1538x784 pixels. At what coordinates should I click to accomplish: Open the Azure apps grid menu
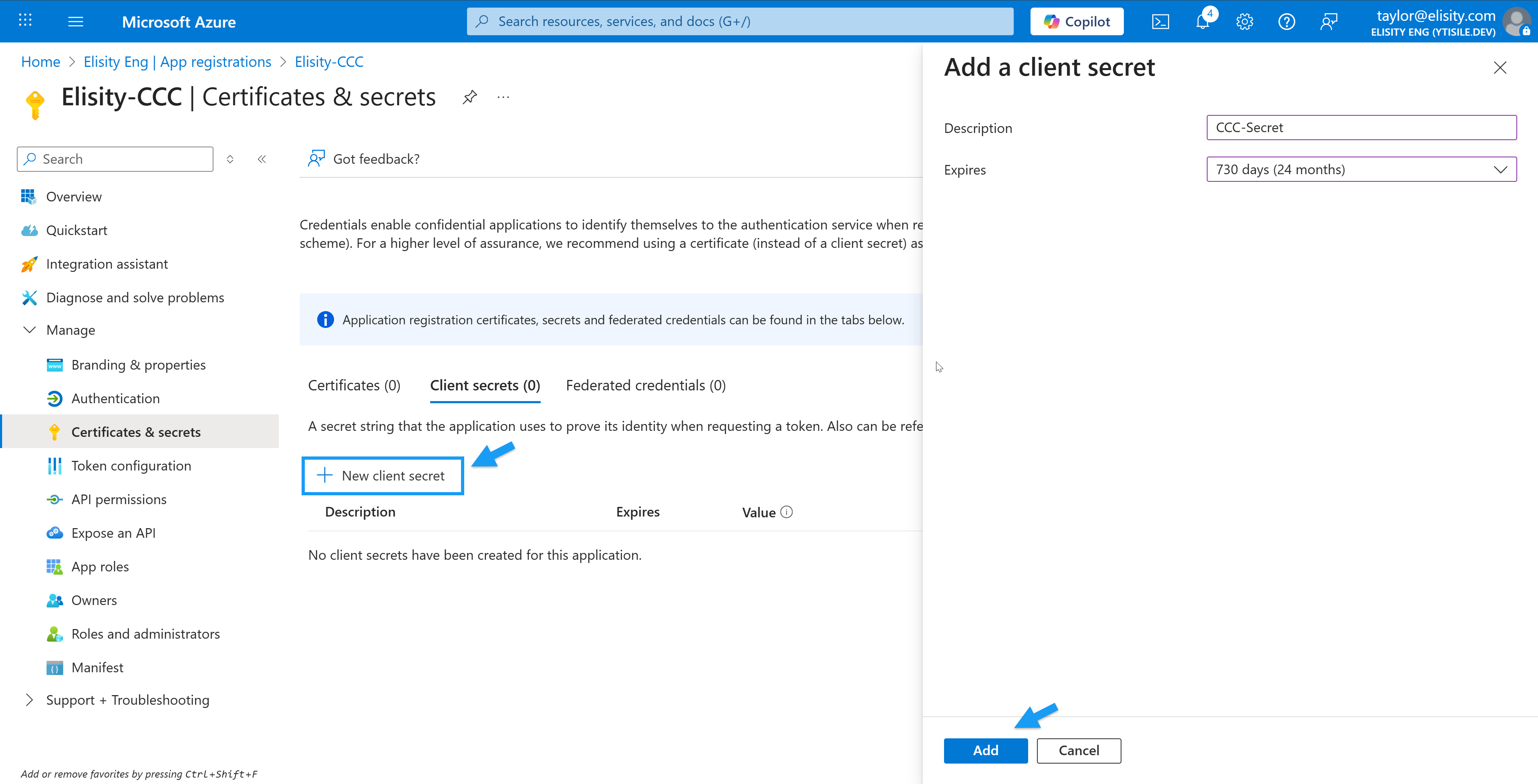coord(25,21)
